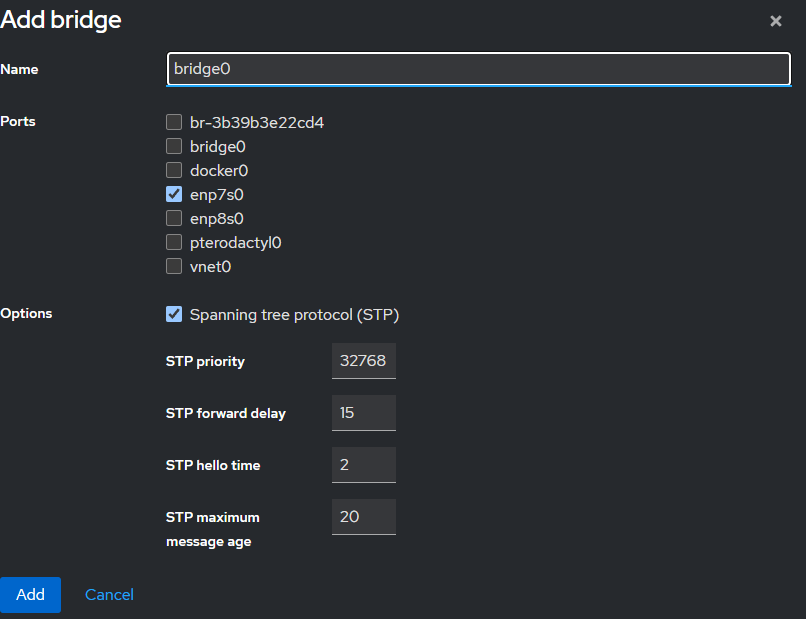Screen dimensions: 806x619
Task: Toggle the vnet0 port checkbox
Action: click(x=174, y=267)
